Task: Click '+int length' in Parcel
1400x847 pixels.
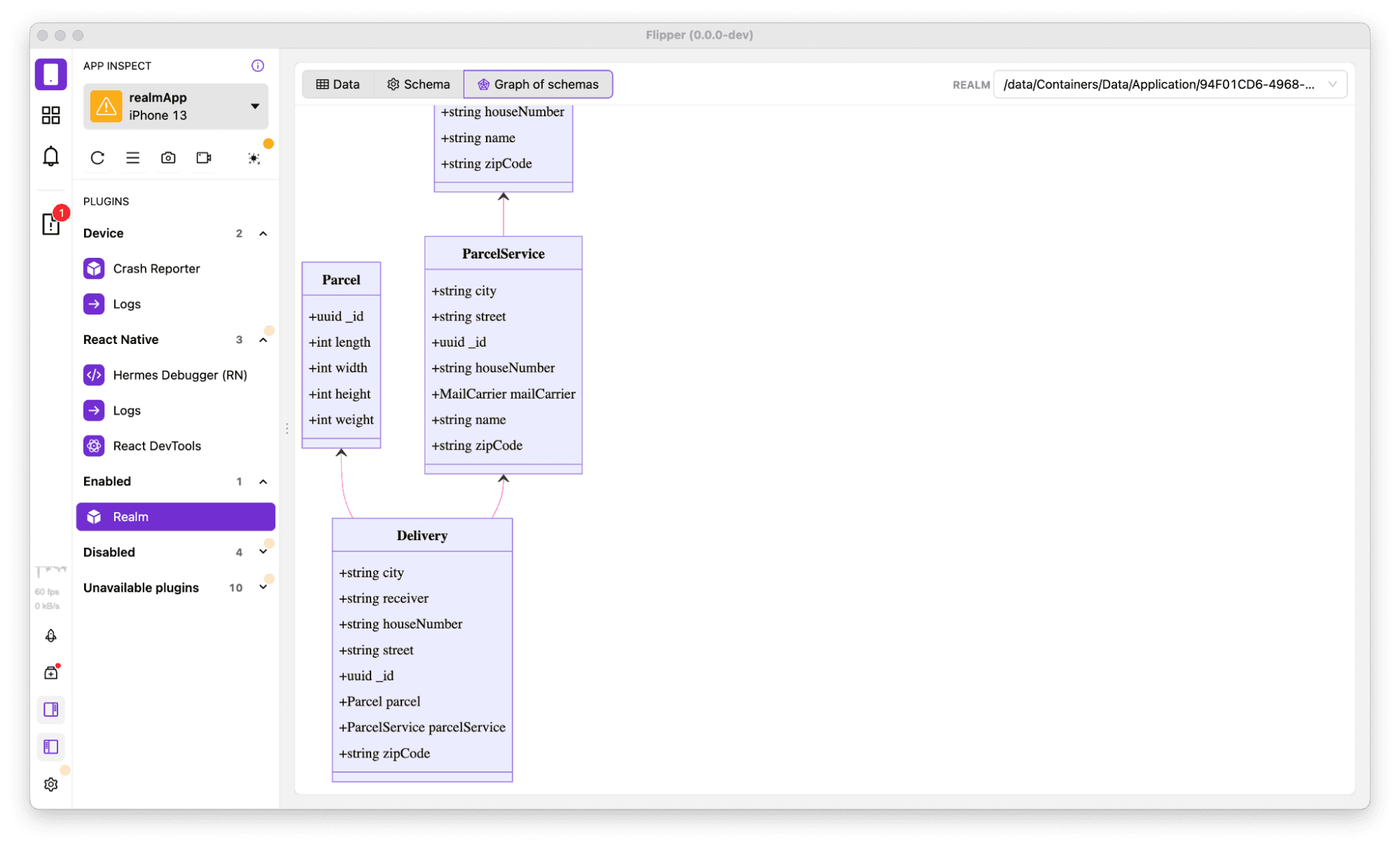Action: pyautogui.click(x=340, y=342)
